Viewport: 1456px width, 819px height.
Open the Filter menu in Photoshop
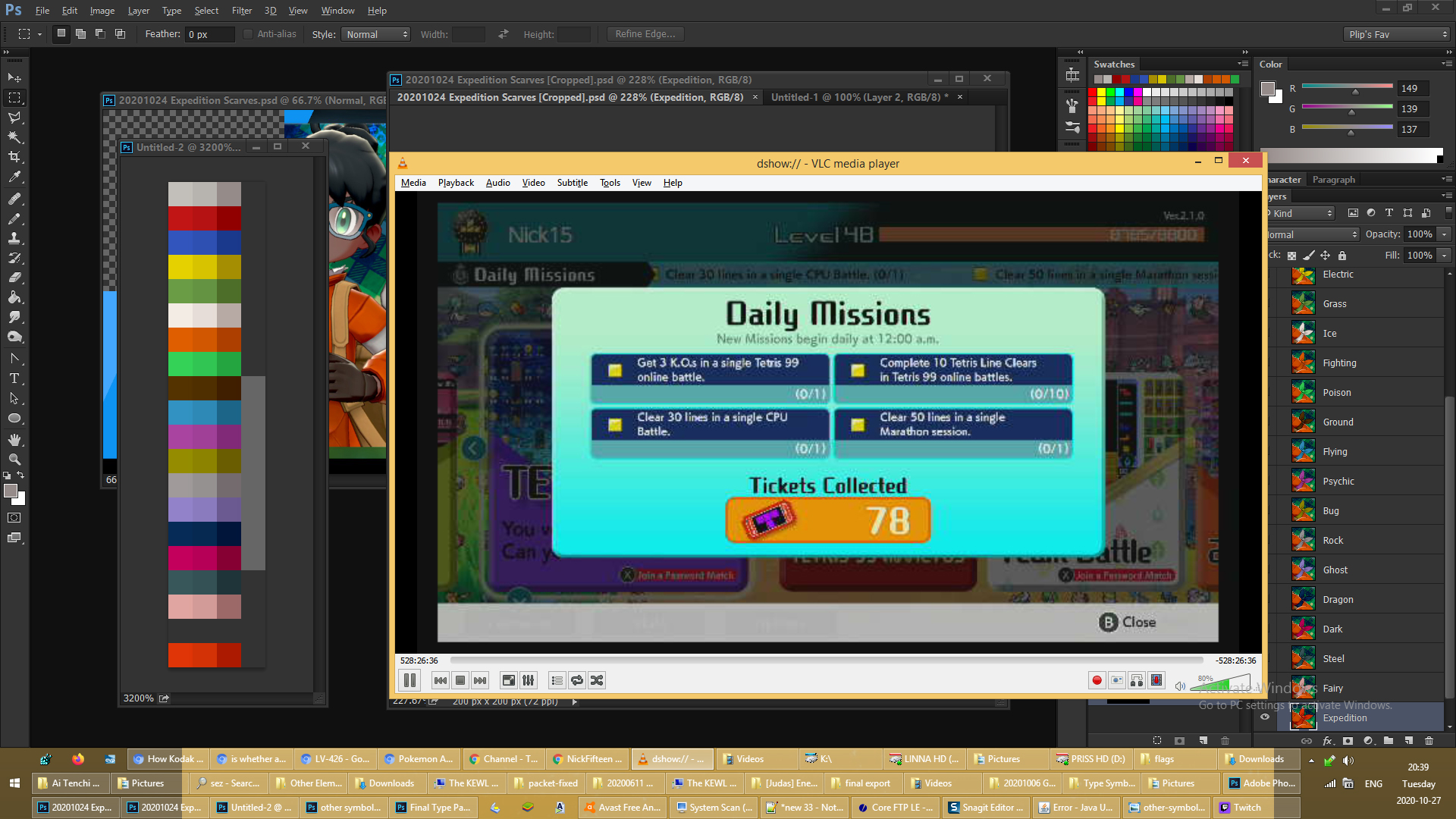click(x=242, y=11)
